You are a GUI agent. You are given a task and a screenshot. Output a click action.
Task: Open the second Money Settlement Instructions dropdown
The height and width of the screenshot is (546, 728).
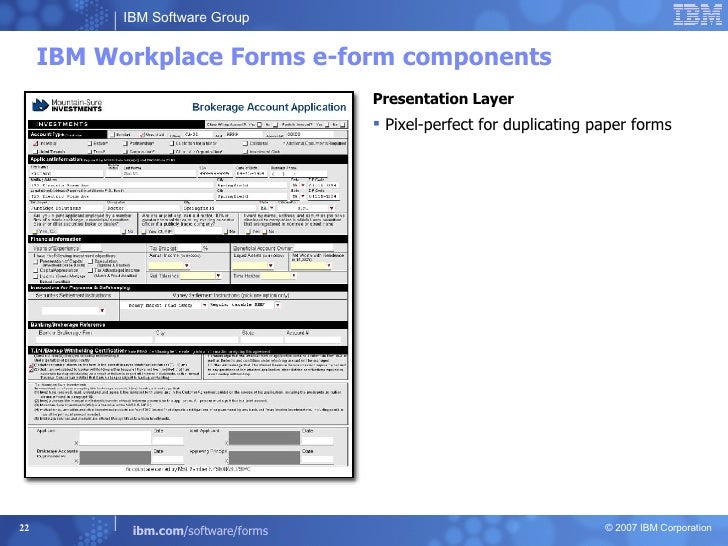[245, 305]
